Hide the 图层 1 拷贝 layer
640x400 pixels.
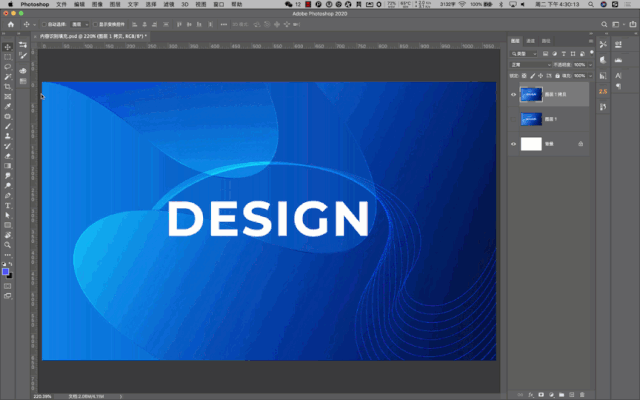[513, 96]
